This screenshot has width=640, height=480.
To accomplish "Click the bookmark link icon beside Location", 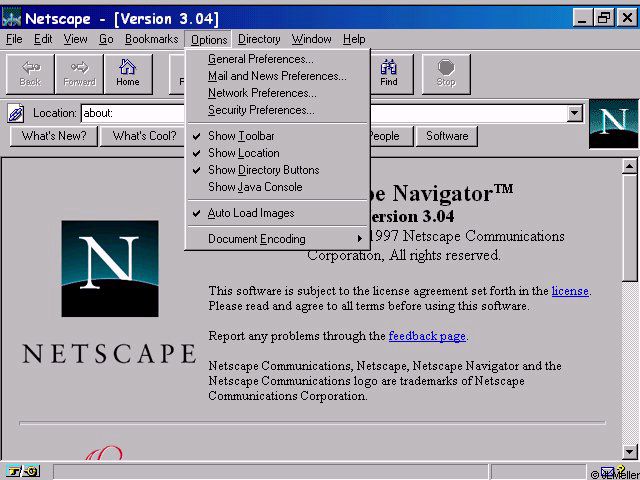I will [16, 113].
